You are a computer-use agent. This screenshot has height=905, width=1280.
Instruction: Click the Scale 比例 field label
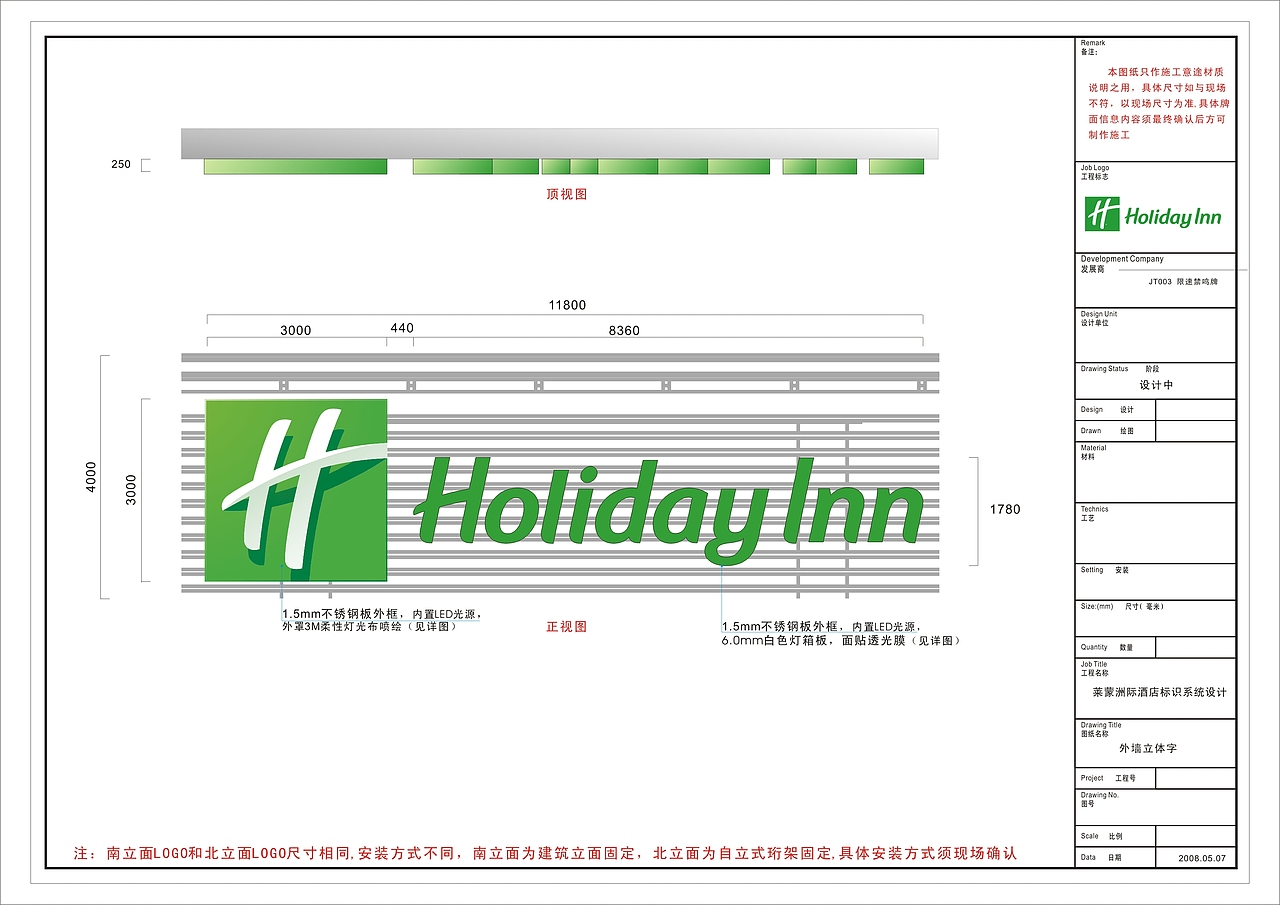[1103, 836]
